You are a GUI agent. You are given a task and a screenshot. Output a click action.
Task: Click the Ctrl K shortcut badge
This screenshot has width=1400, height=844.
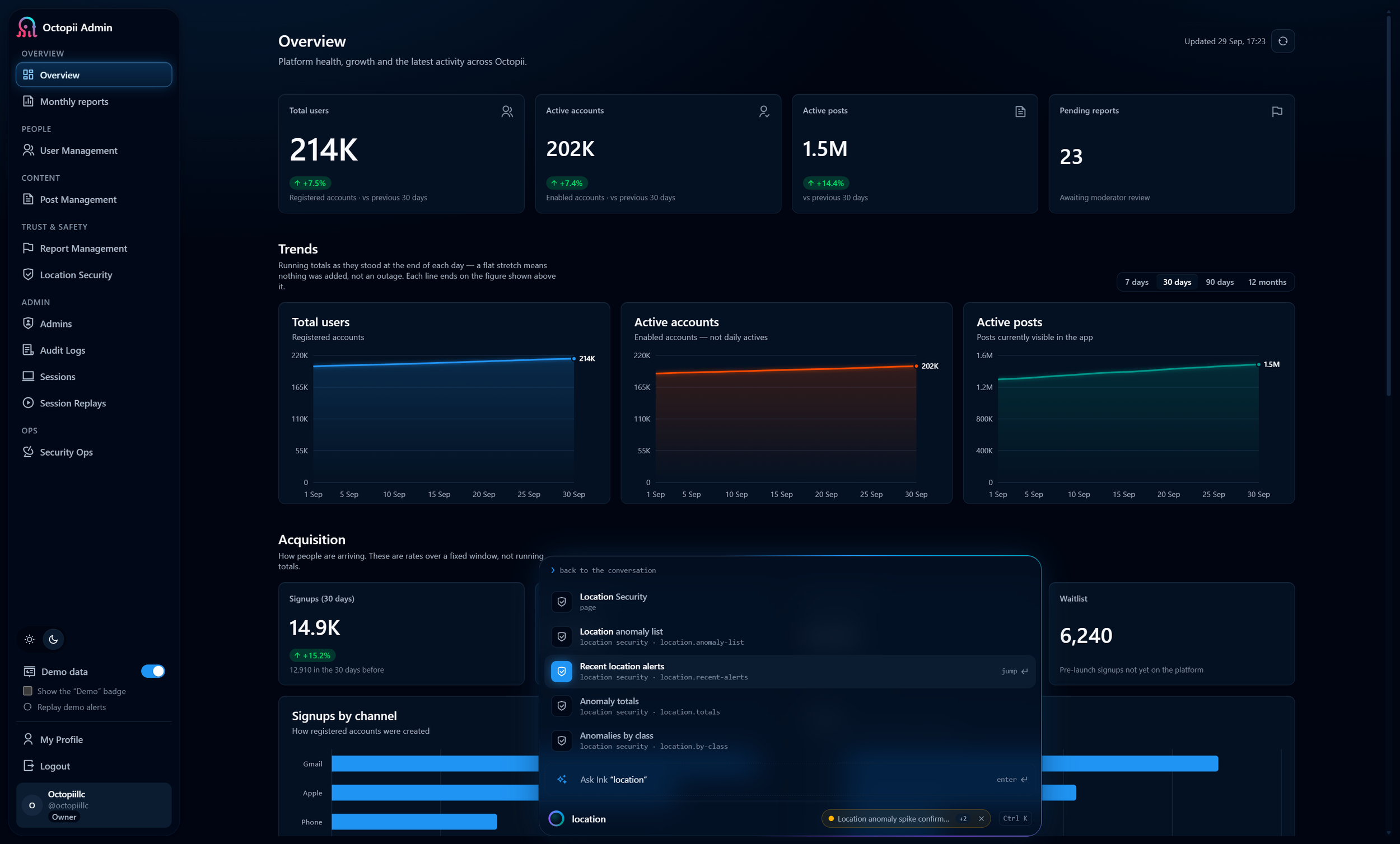(1015, 818)
